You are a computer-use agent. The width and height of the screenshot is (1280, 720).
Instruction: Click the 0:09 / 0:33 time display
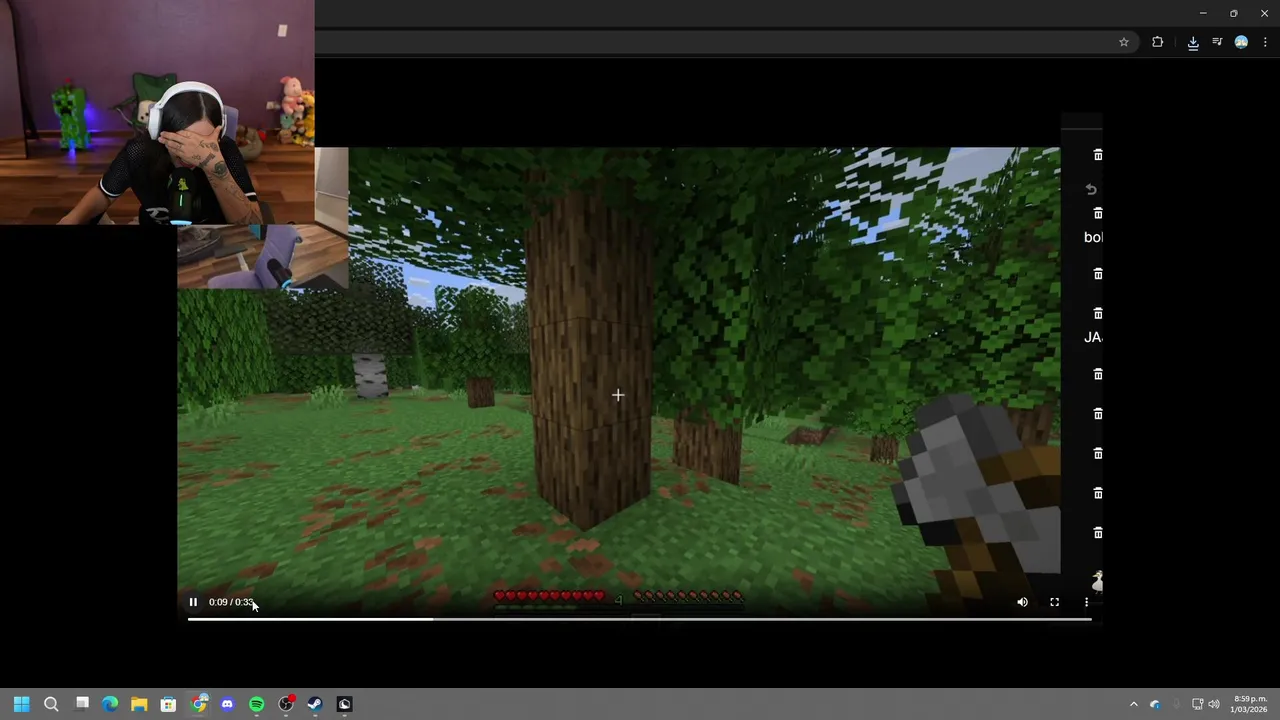231,602
